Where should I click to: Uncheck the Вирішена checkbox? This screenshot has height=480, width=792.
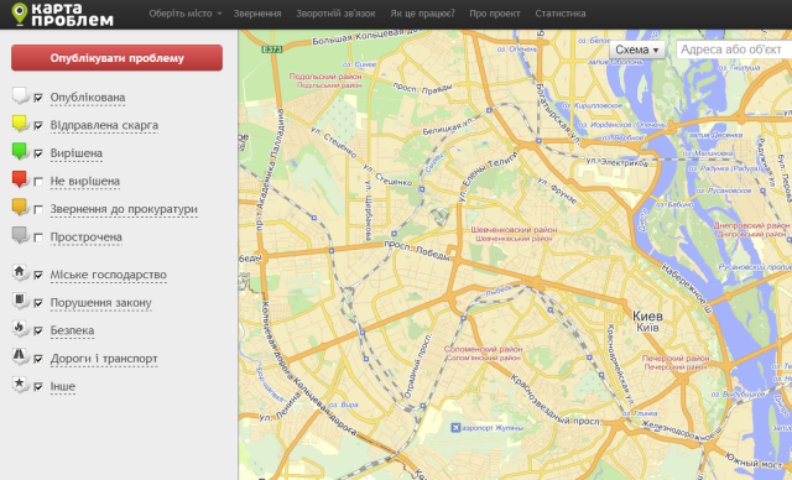(38, 153)
